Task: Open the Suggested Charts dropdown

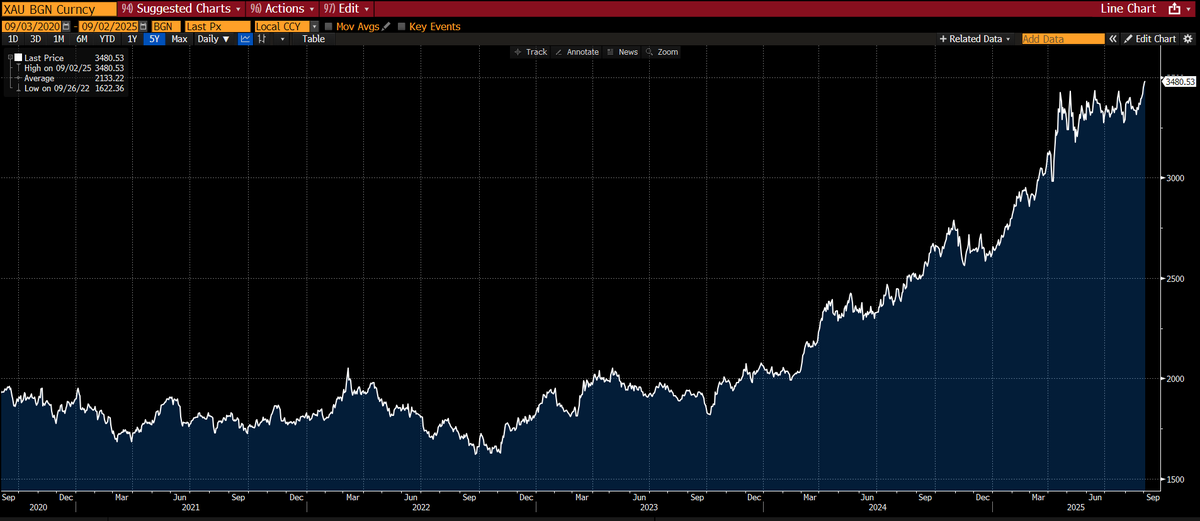Action: [x=182, y=9]
